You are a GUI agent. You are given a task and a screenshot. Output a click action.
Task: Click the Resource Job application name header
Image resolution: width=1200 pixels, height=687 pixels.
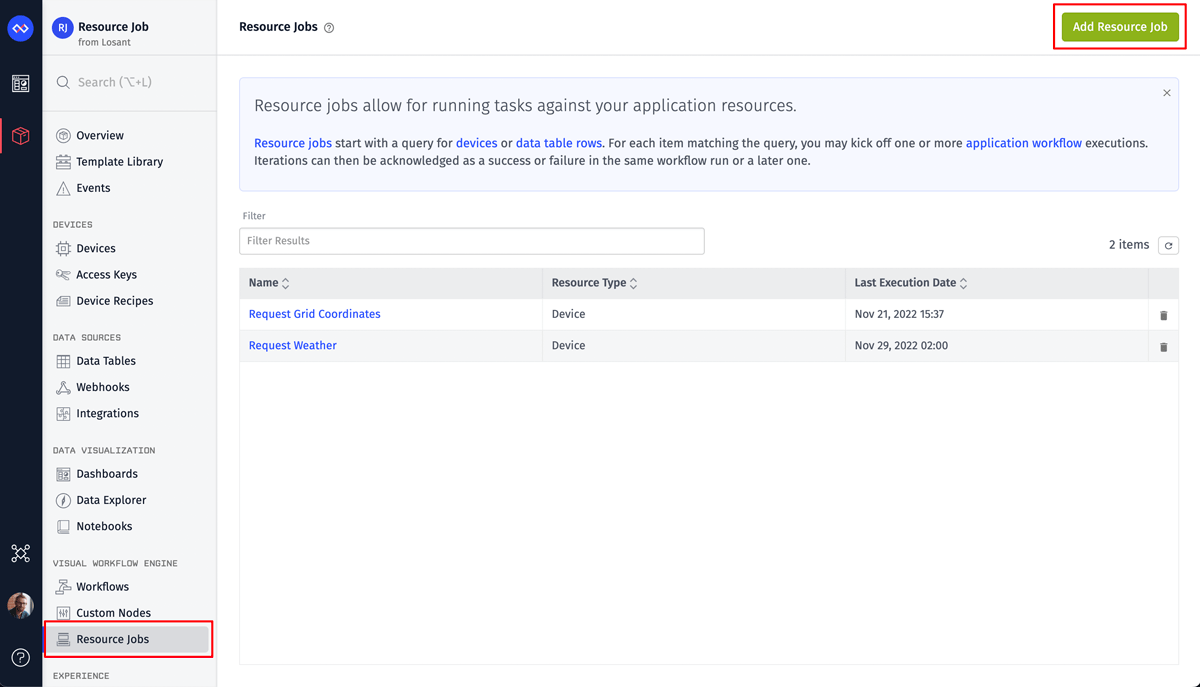click(113, 27)
